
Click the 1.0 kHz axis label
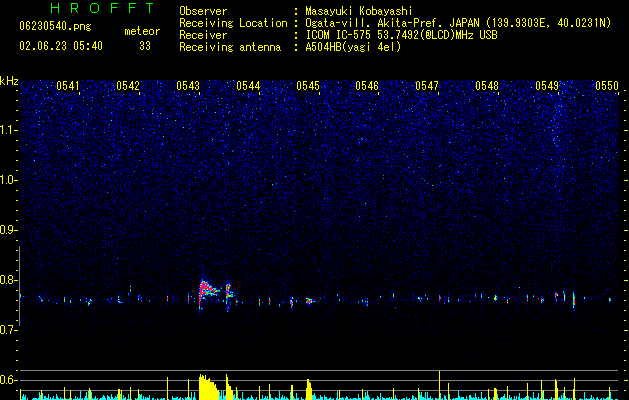tap(9, 180)
